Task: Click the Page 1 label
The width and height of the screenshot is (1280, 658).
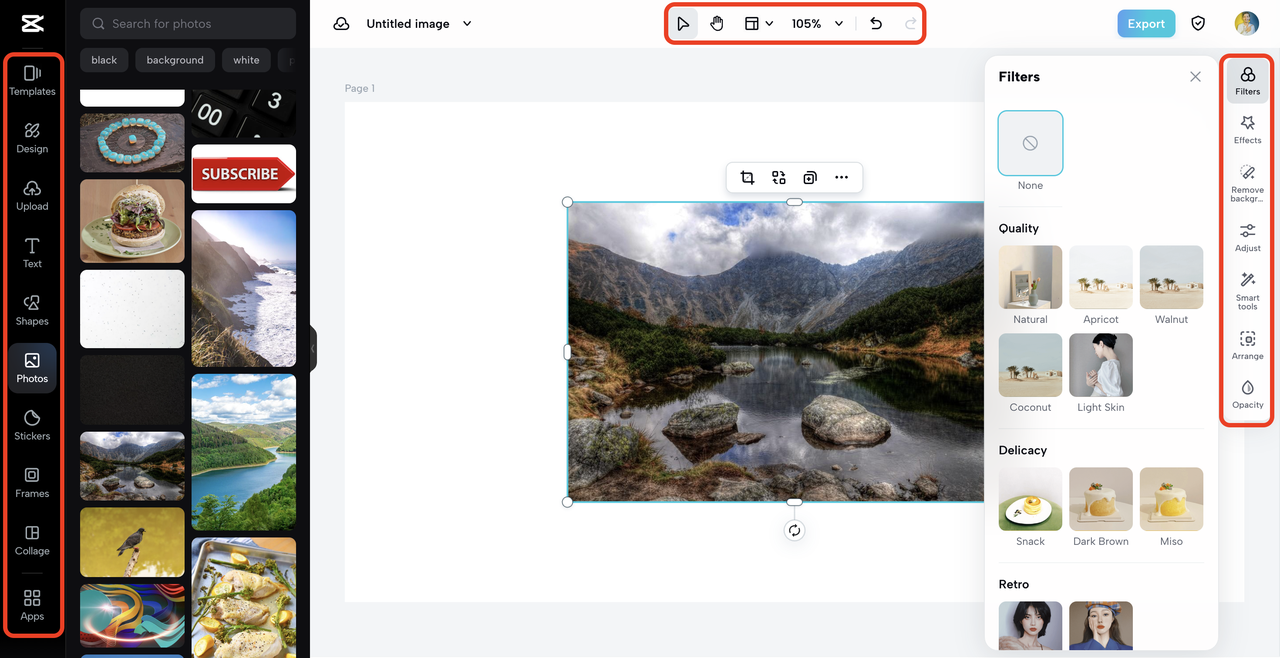Action: coord(360,88)
